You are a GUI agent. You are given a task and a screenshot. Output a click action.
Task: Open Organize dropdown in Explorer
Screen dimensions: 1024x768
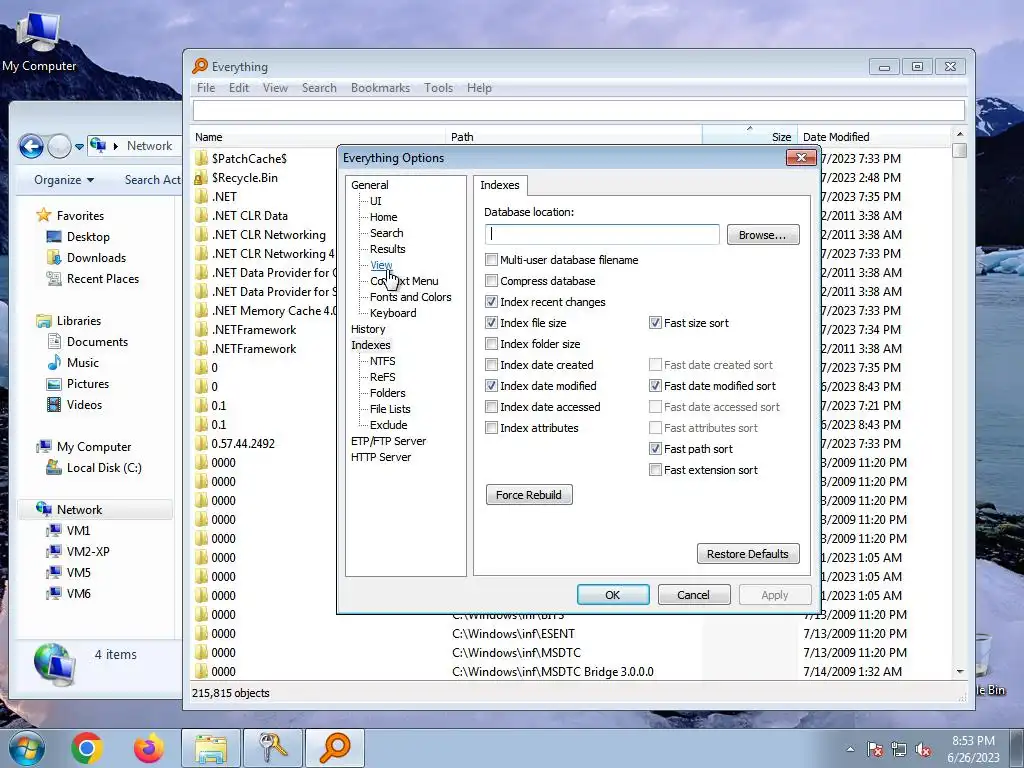click(63, 180)
